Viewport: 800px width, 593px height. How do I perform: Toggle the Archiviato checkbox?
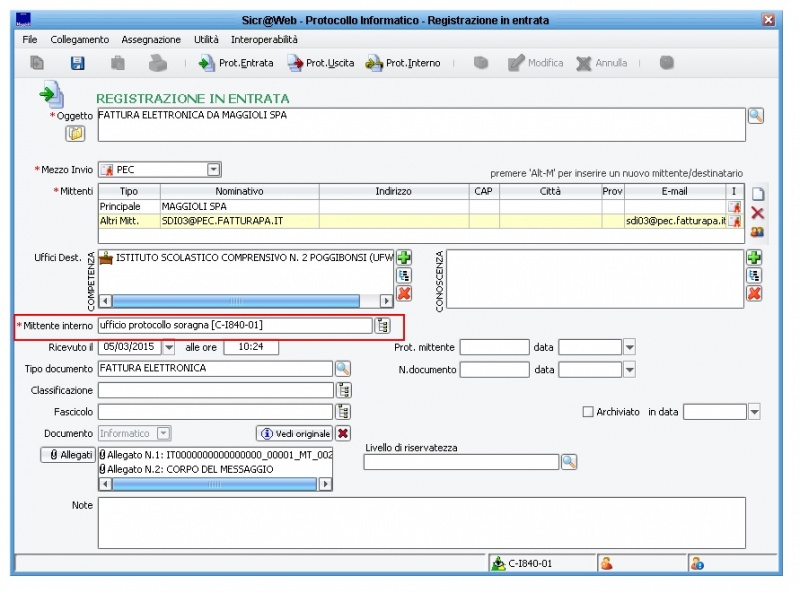point(588,412)
